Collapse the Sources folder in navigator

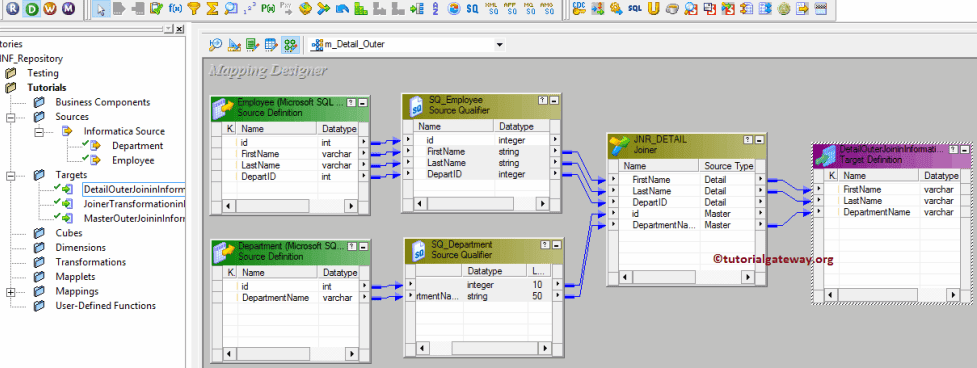tap(11, 116)
